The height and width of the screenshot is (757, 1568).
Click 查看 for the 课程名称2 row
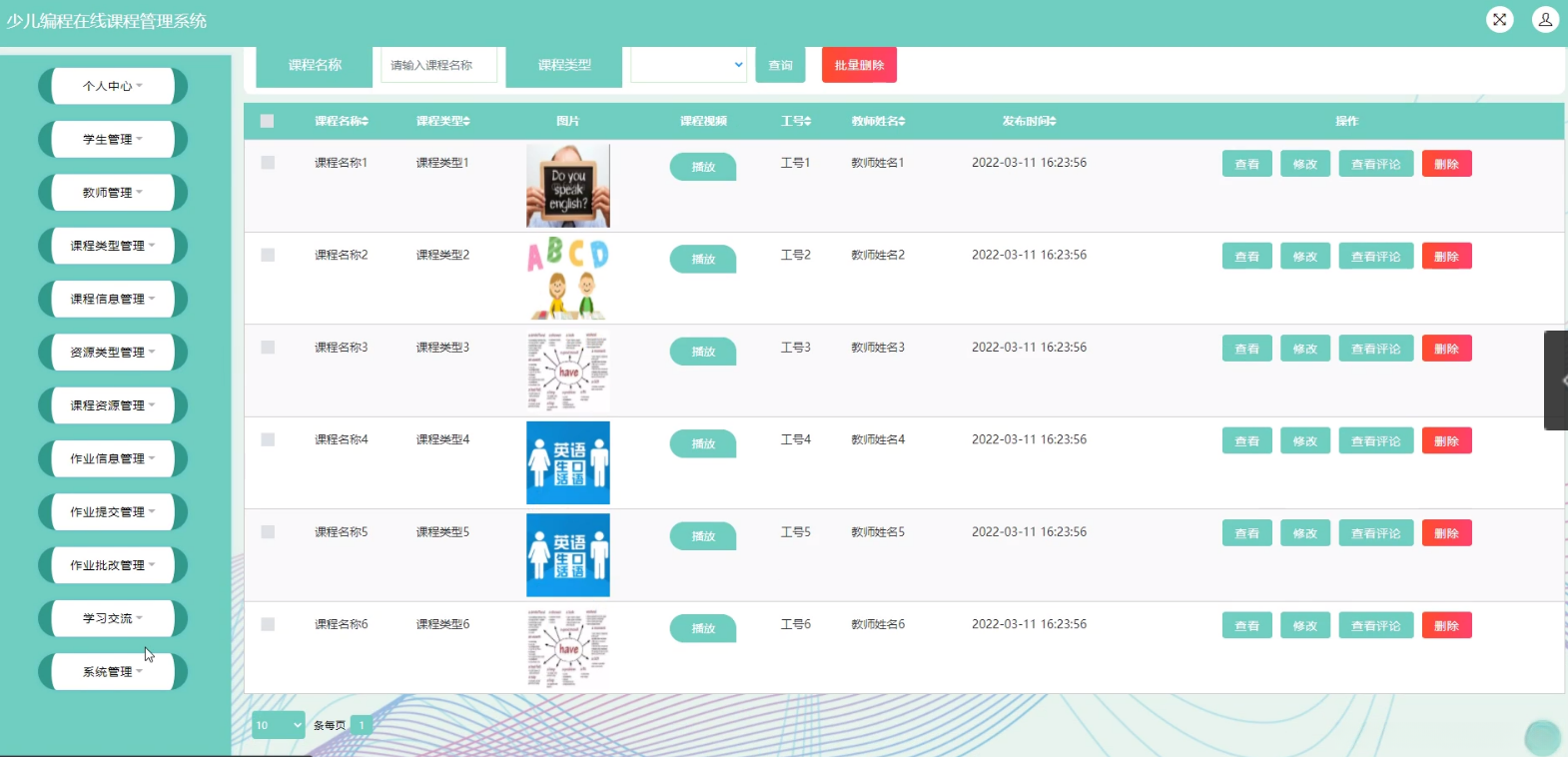[1247, 257]
